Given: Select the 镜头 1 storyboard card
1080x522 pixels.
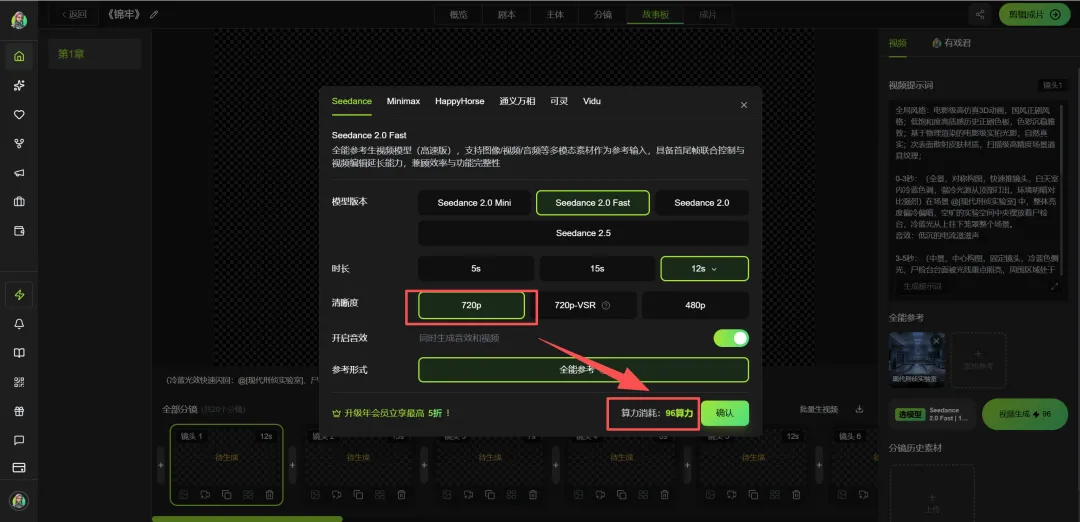Looking at the screenshot, I should coord(227,465).
